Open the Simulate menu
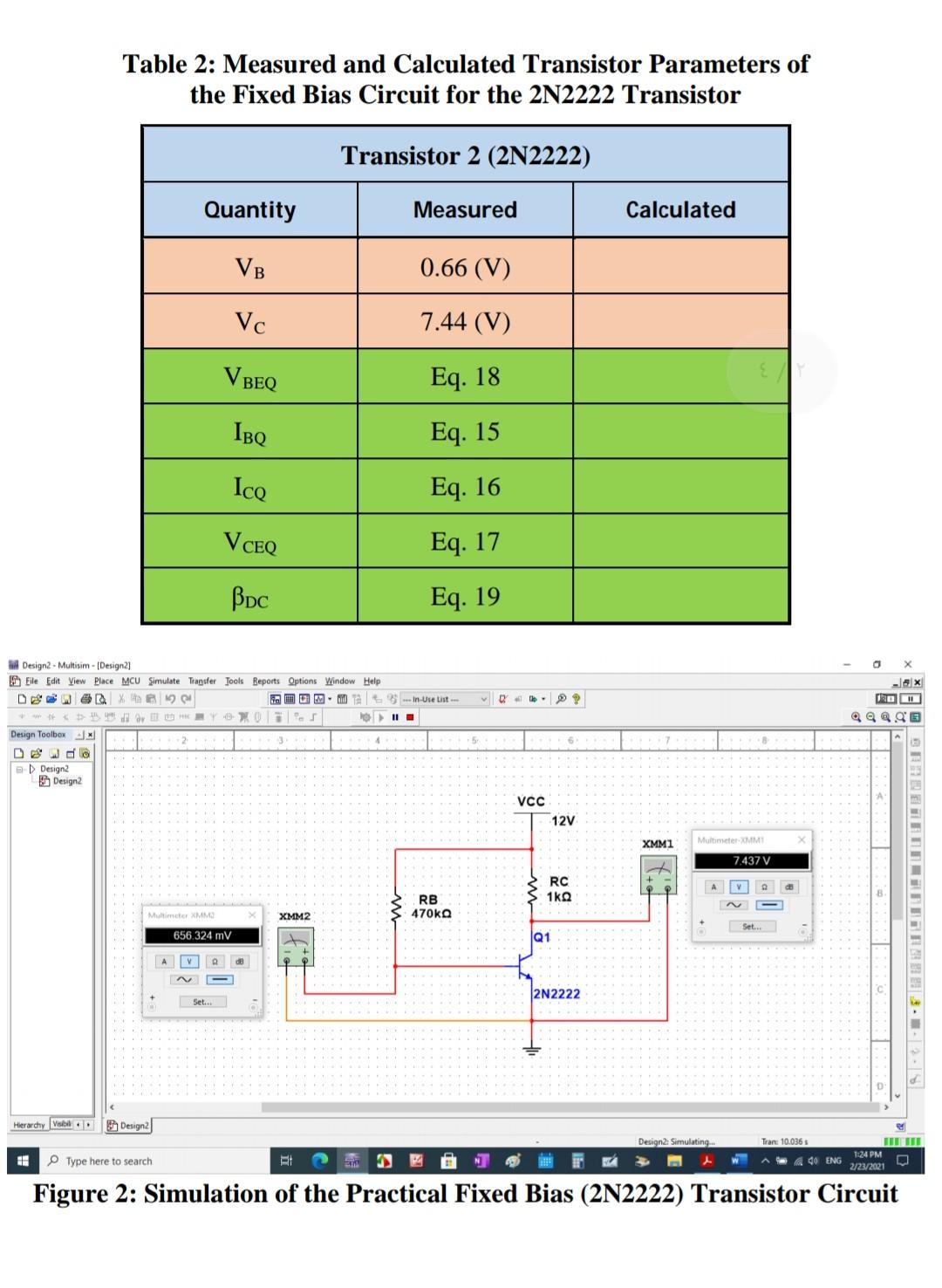 (x=163, y=682)
